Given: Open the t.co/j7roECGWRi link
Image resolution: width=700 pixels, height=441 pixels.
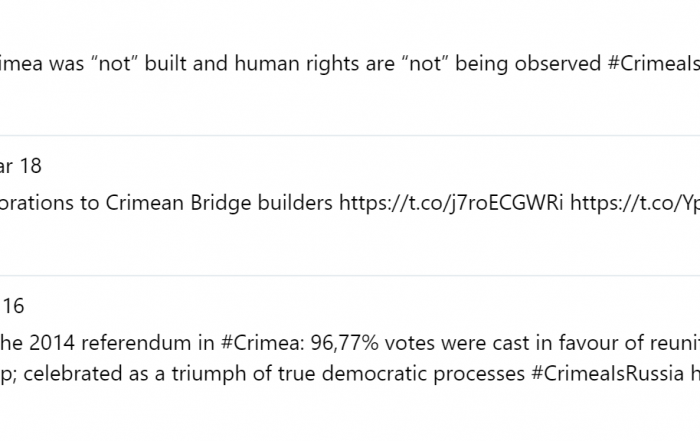Looking at the screenshot, I should (451, 203).
